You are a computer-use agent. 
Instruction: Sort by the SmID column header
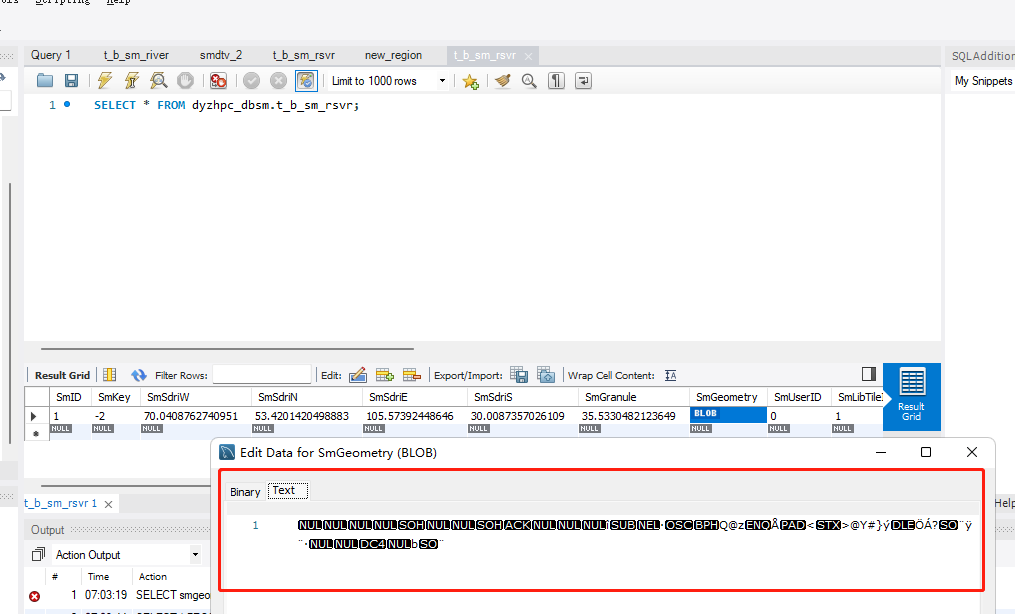point(69,397)
